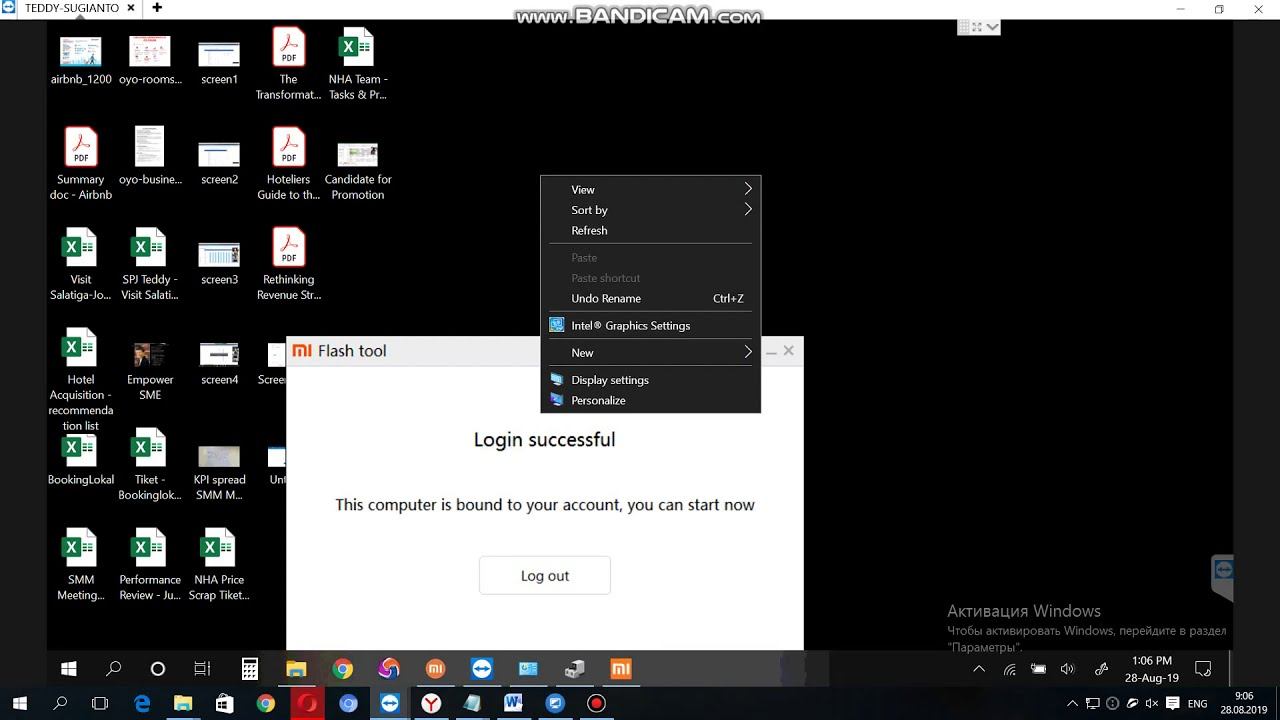Screen dimensions: 1280x720
Task: Select the screen2 desktop image
Action: click(x=219, y=160)
